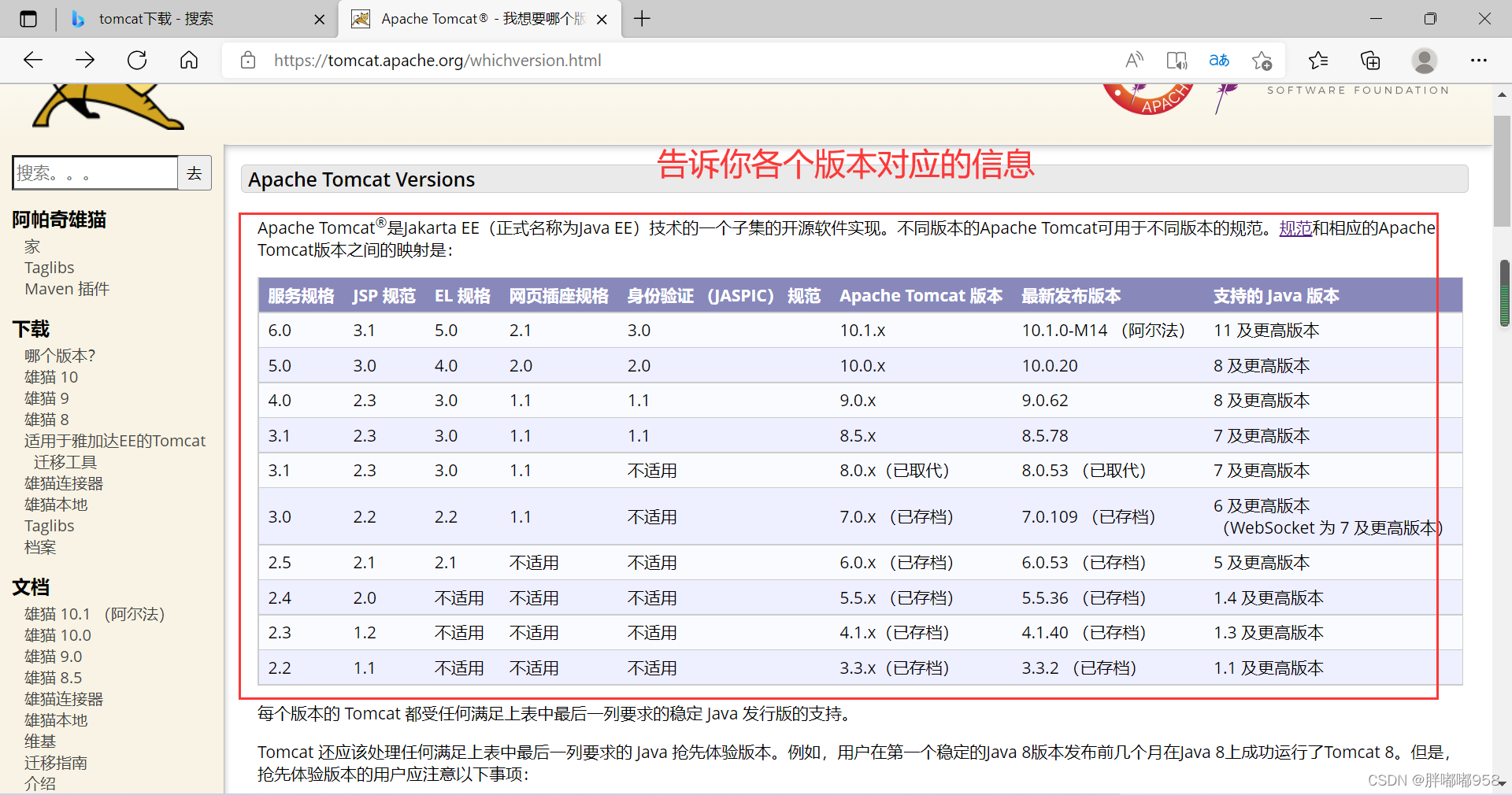Go to the browser Home page icon
Screen dimensions: 1512x795
pos(189,60)
